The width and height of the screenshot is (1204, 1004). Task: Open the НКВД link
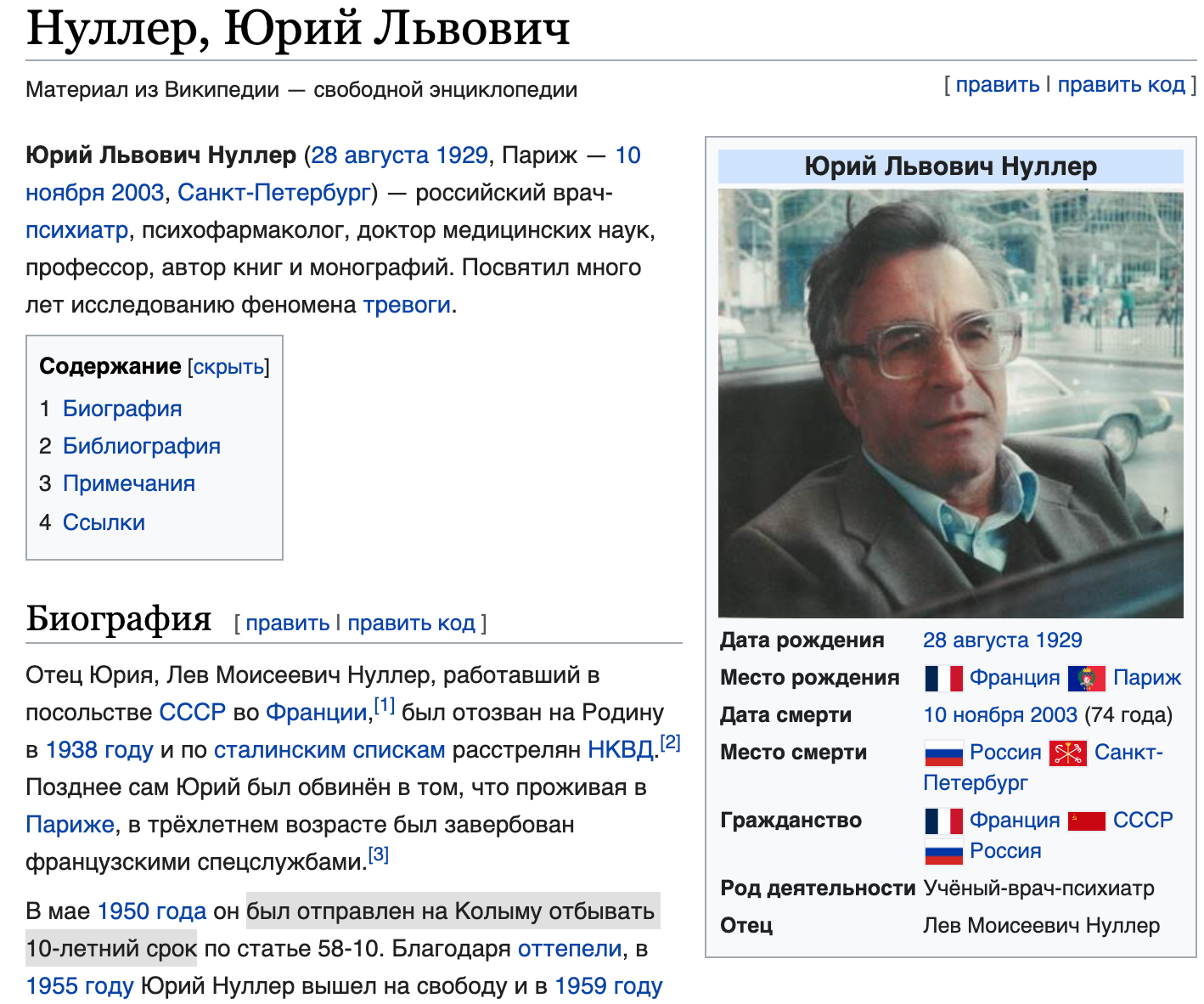point(622,750)
